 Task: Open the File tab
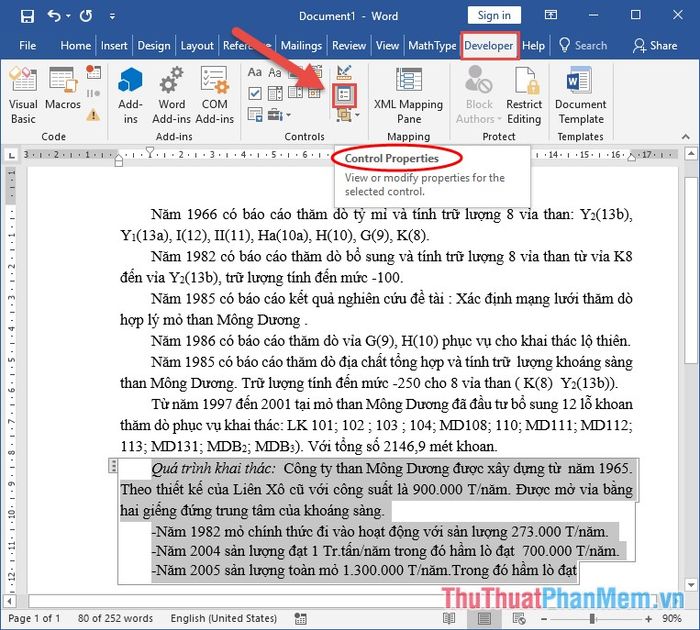[x=28, y=46]
